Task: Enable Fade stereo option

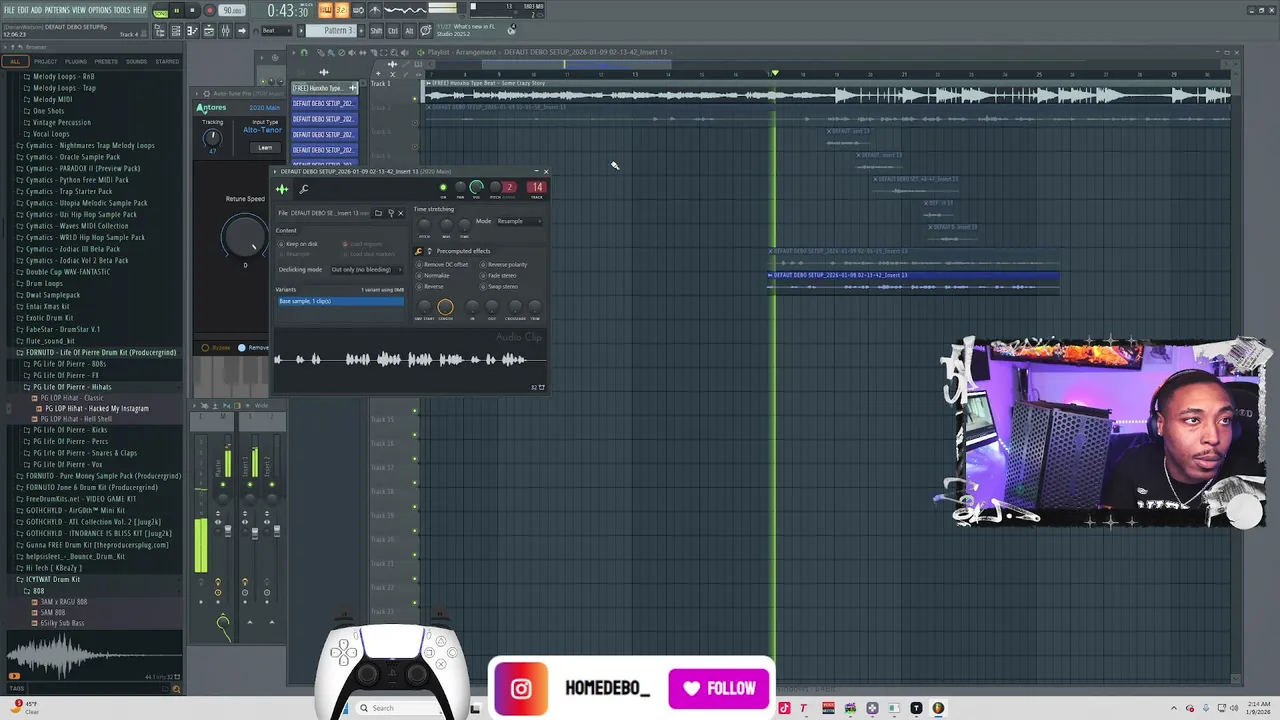Action: (483, 276)
